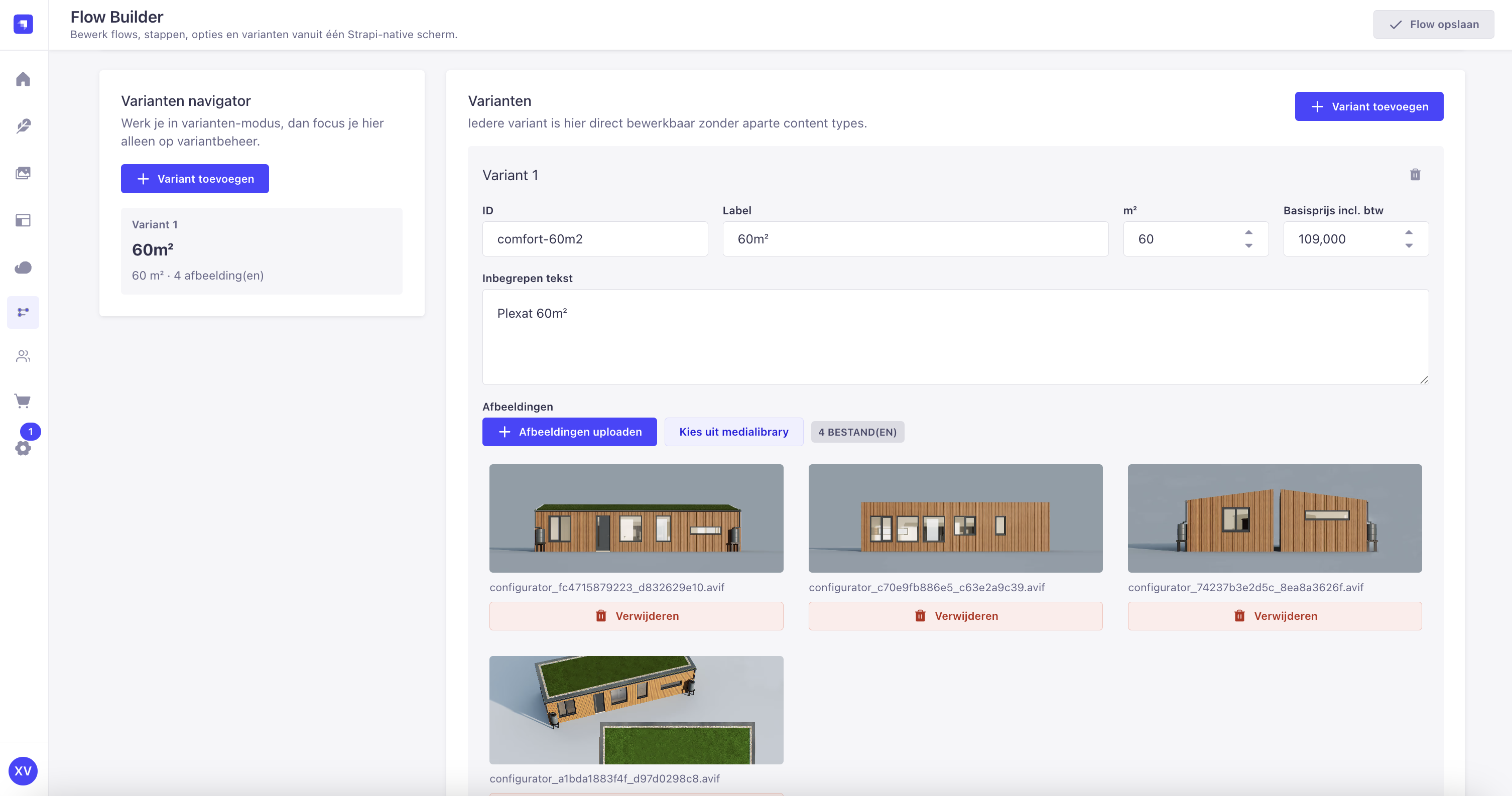
Task: Decrease Basisprijs with down arrow
Action: [x=1409, y=246]
